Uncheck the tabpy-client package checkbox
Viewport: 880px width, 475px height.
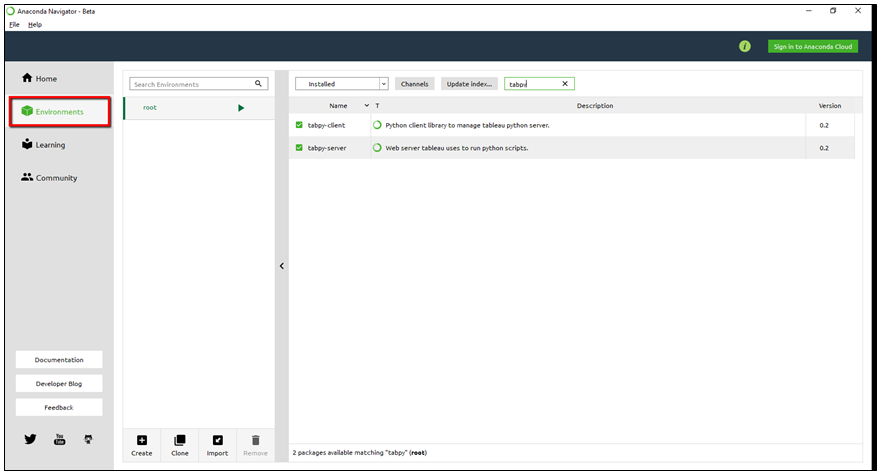click(x=299, y=125)
